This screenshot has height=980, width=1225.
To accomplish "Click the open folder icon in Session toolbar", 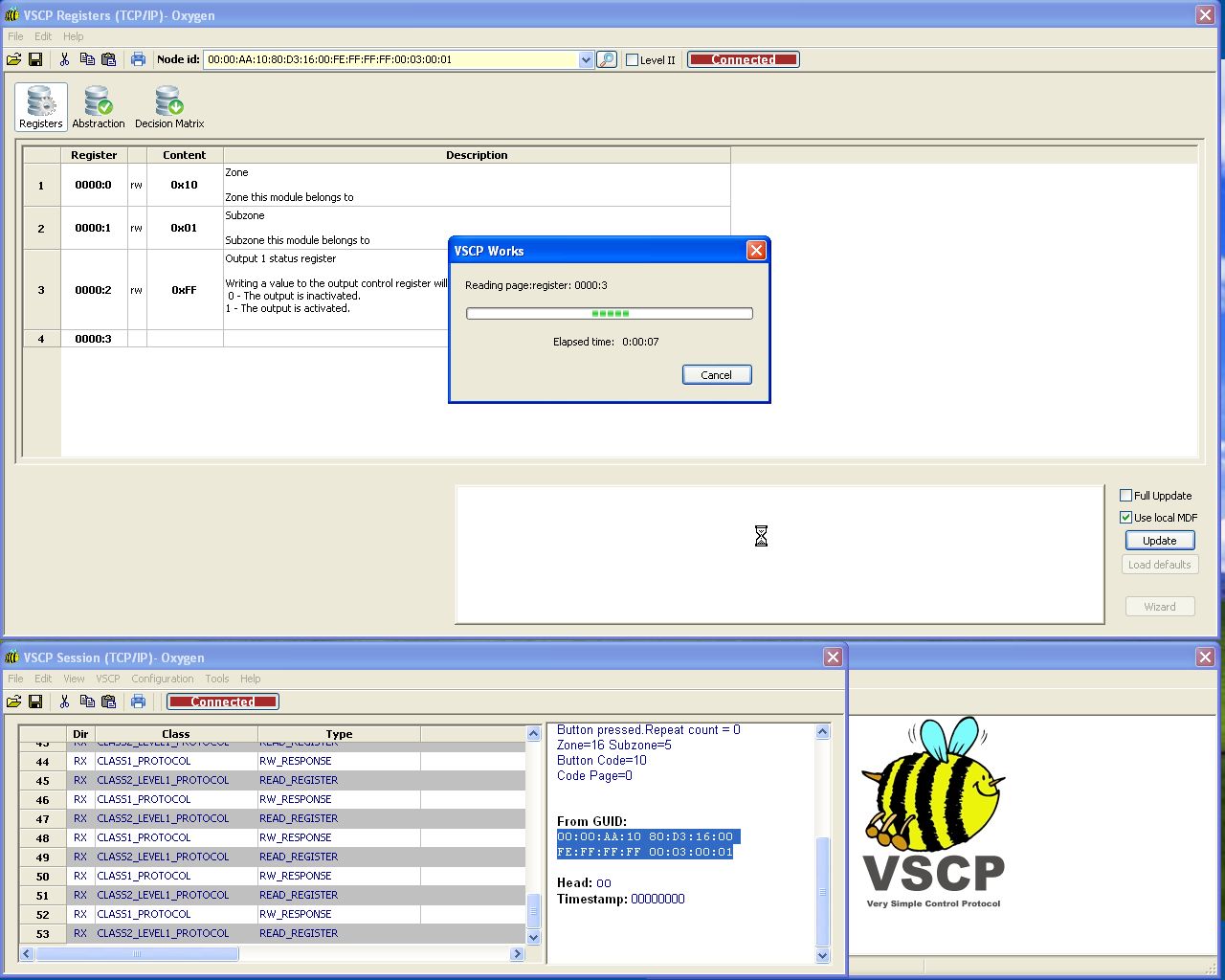I will tap(13, 702).
